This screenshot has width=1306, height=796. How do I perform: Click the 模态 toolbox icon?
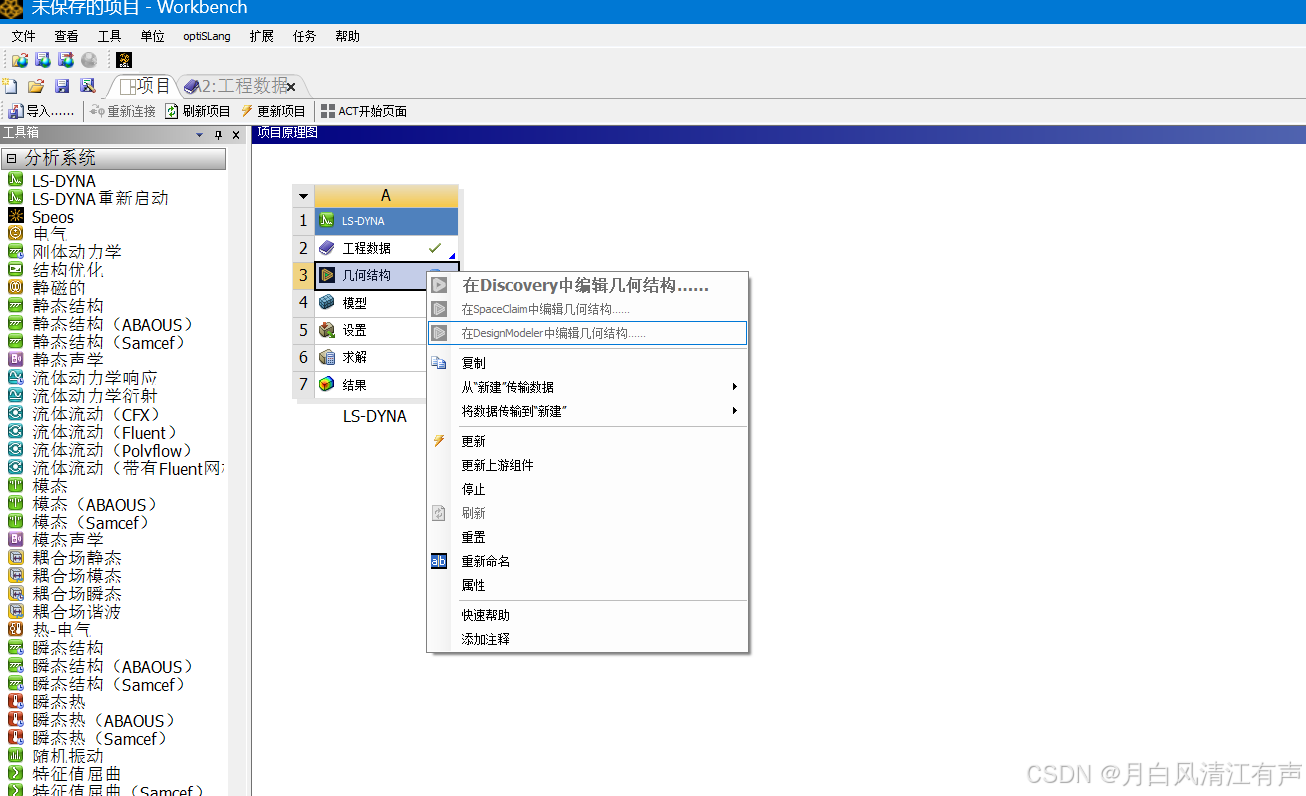point(15,486)
